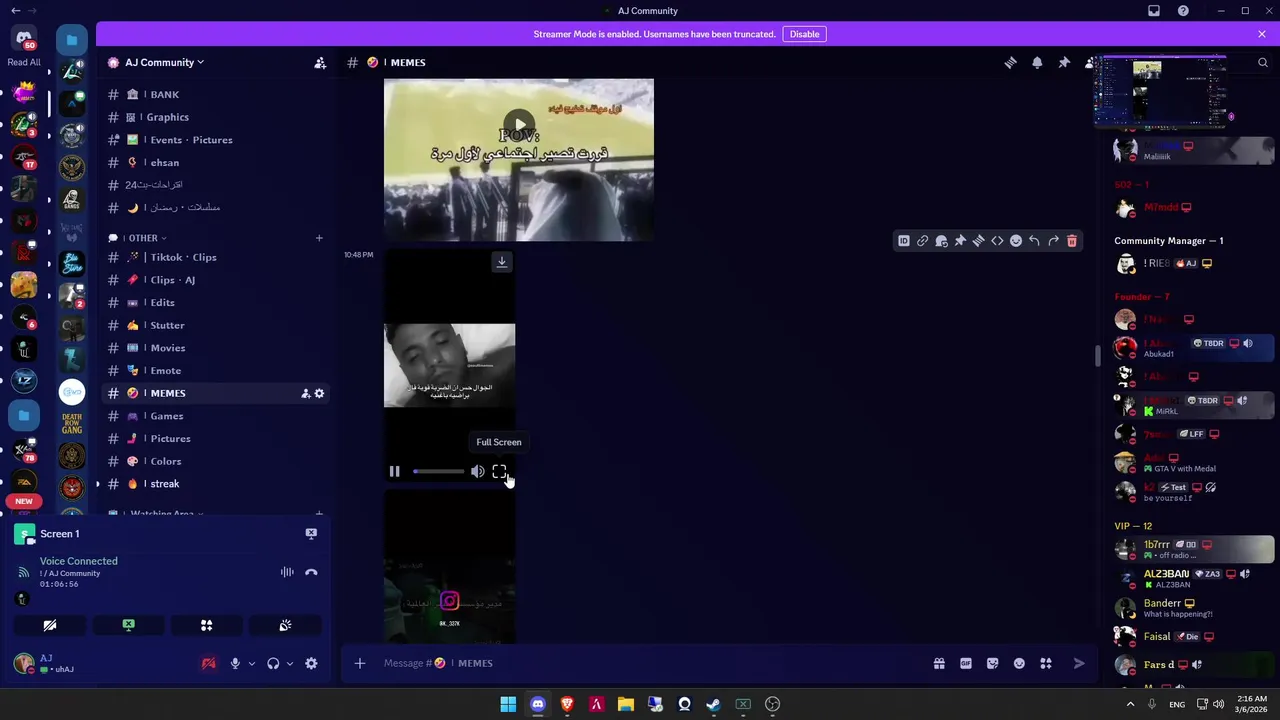
Task: Reply to the message using the reply arrow
Action: click(1034, 241)
